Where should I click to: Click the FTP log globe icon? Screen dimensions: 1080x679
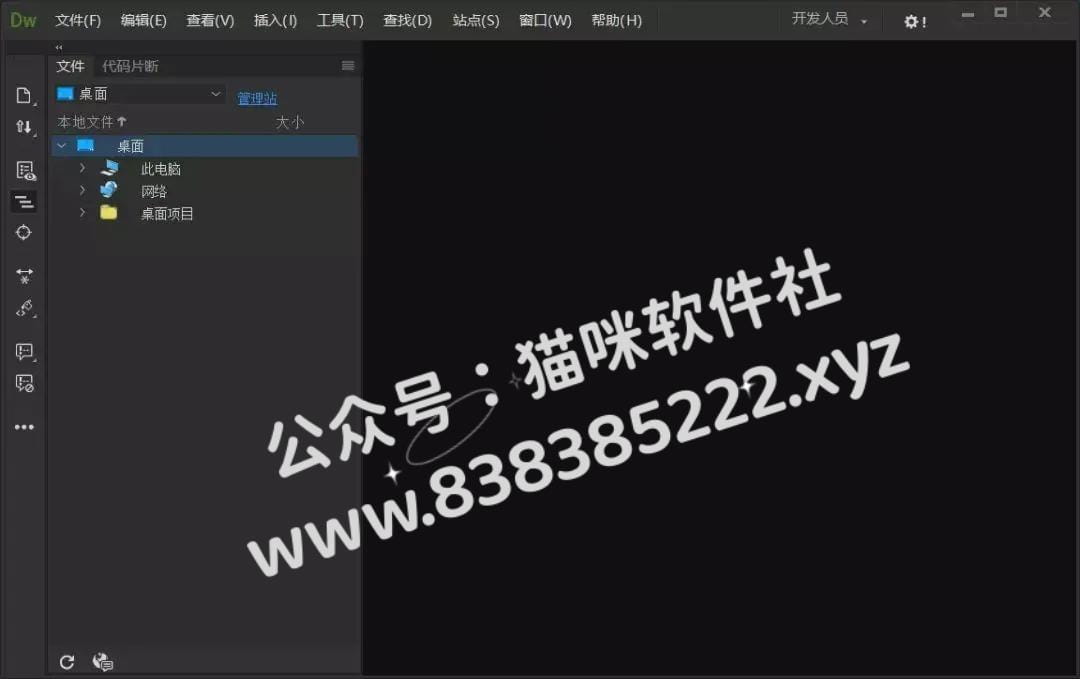103,662
